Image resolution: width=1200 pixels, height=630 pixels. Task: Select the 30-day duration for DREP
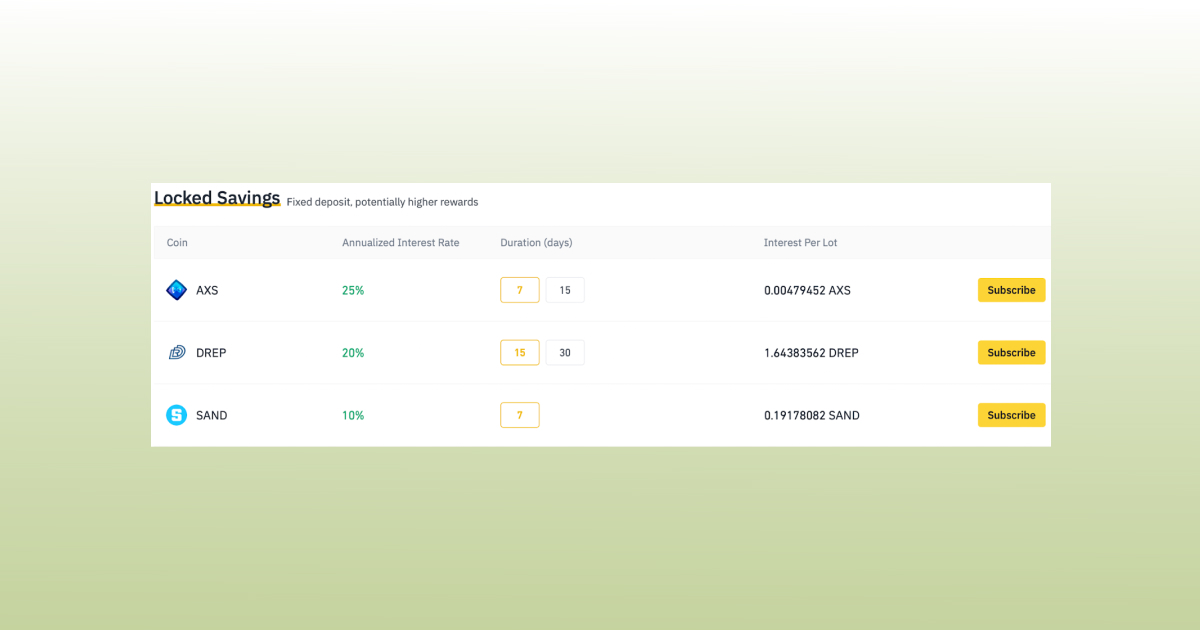coord(564,352)
